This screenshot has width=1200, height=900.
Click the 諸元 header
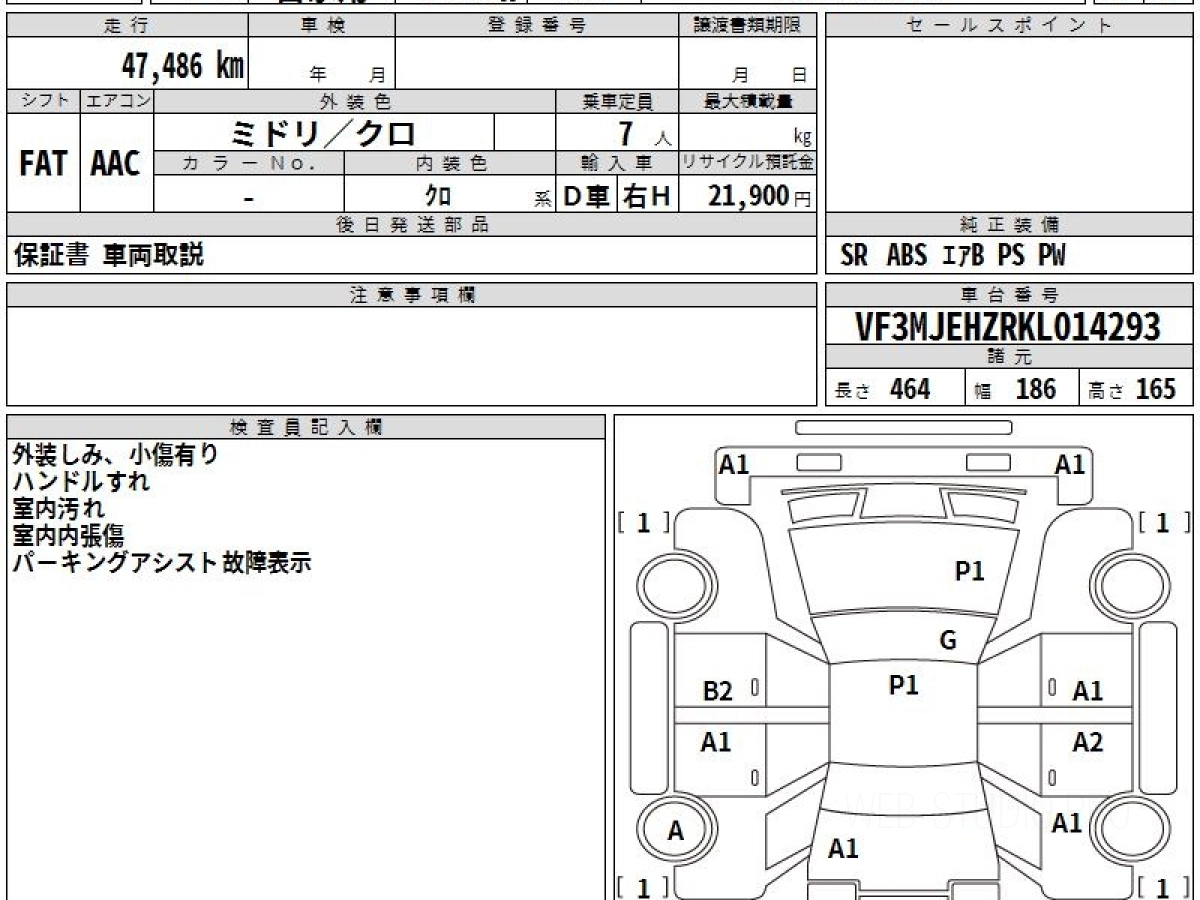pyautogui.click(x=1010, y=358)
